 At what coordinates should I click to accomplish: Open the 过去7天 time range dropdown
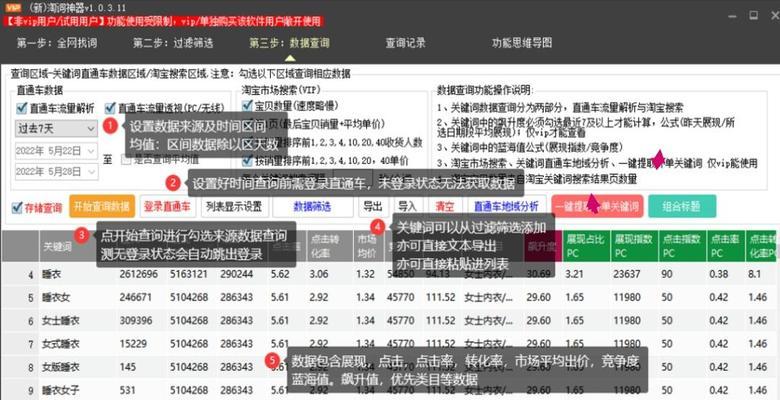click(56, 129)
